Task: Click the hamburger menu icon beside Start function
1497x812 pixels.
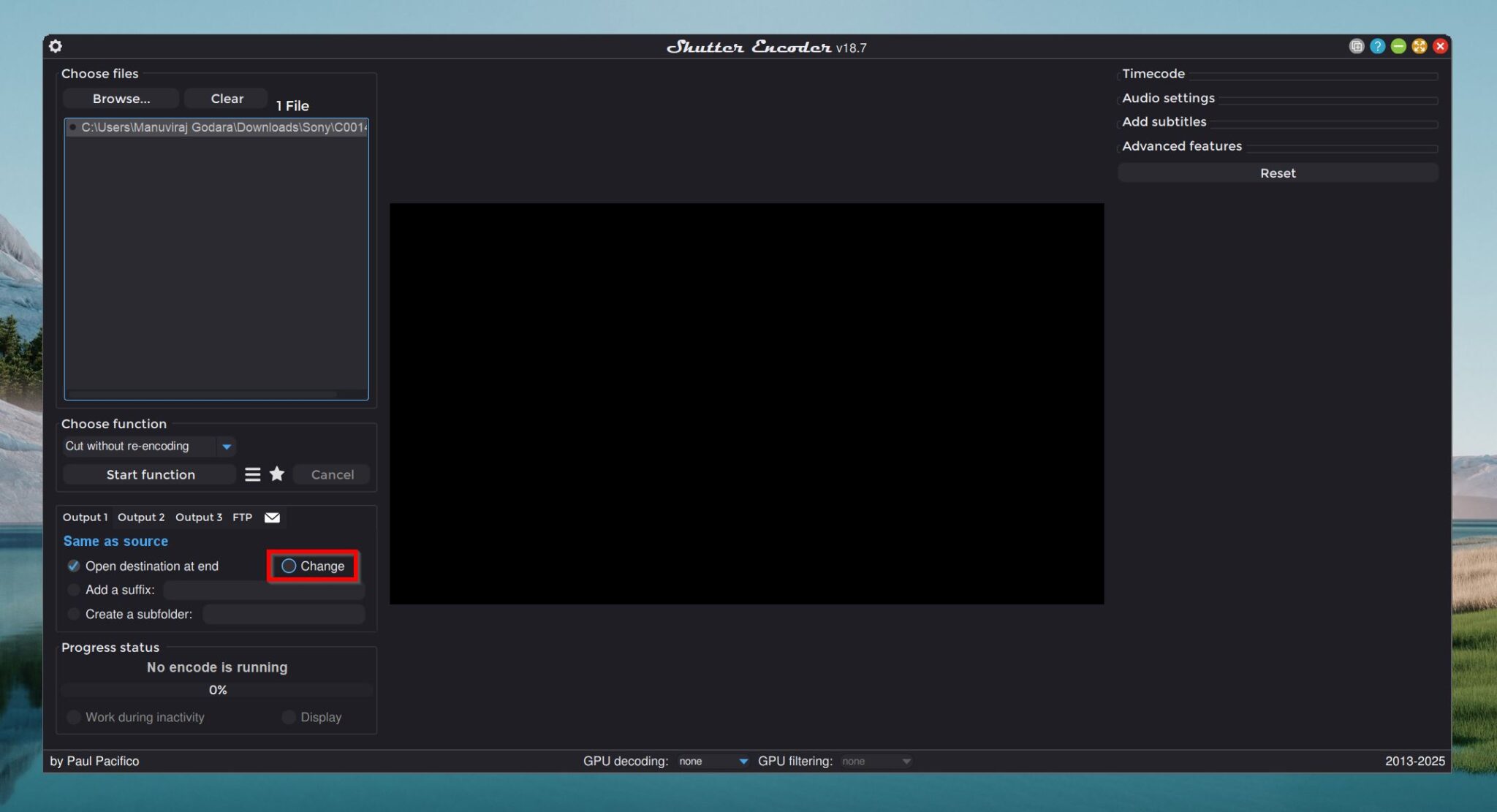Action: (x=252, y=474)
